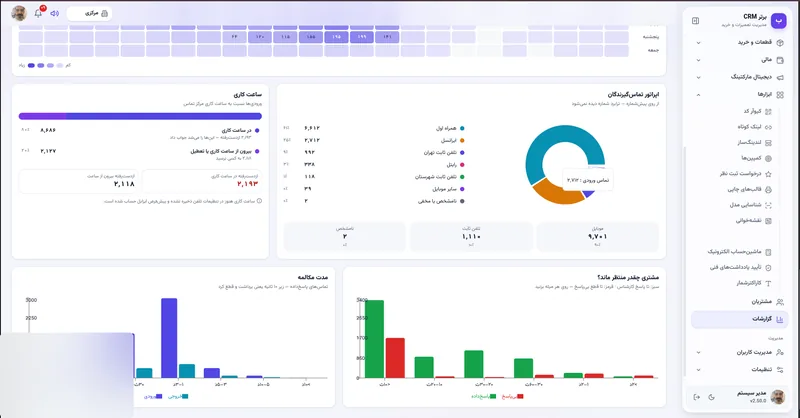Image resolution: width=800 pixels, height=418 pixels.
Task: Open notifications via the bell icon
Action: click(x=38, y=13)
